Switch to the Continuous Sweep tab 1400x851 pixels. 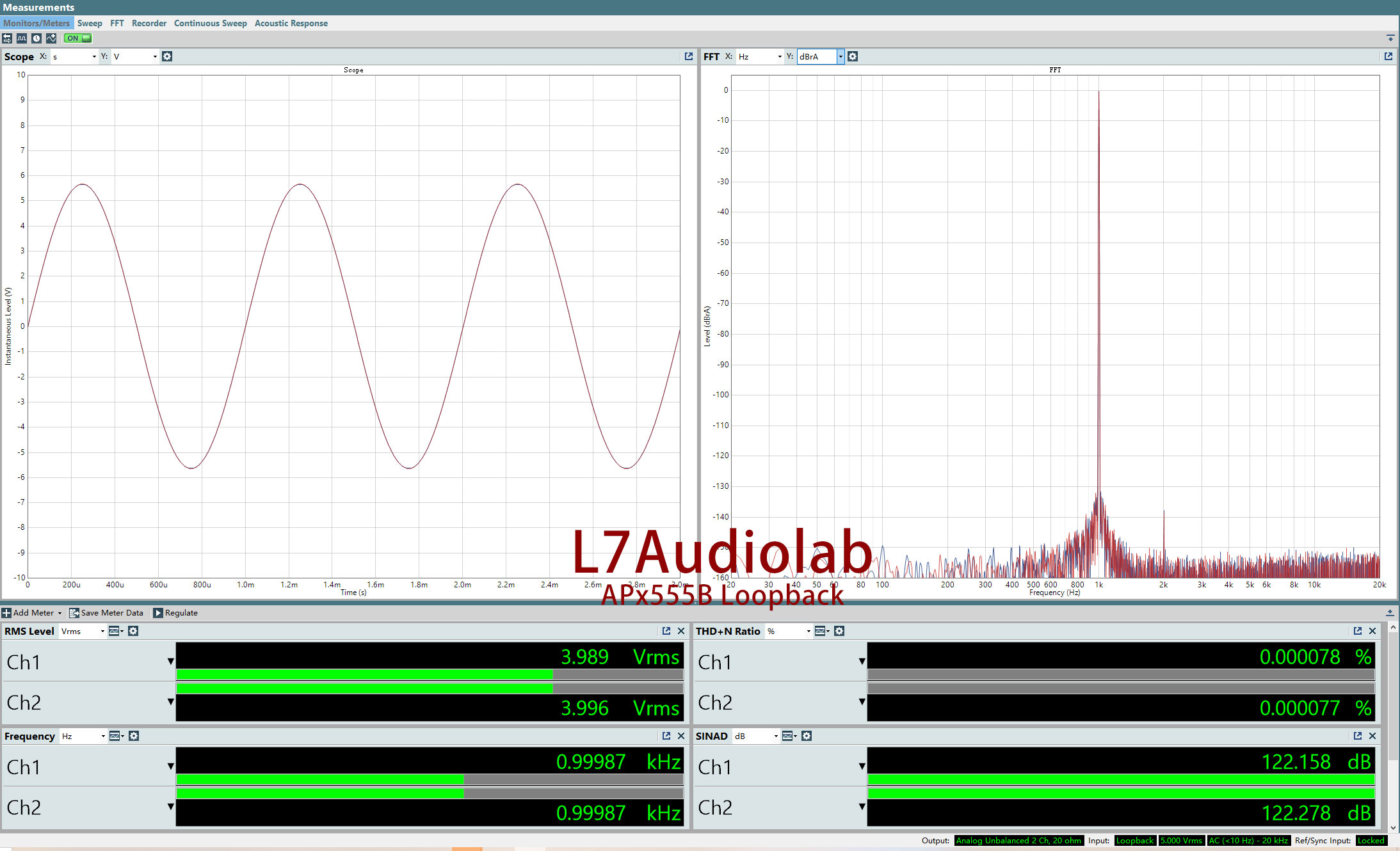point(210,23)
